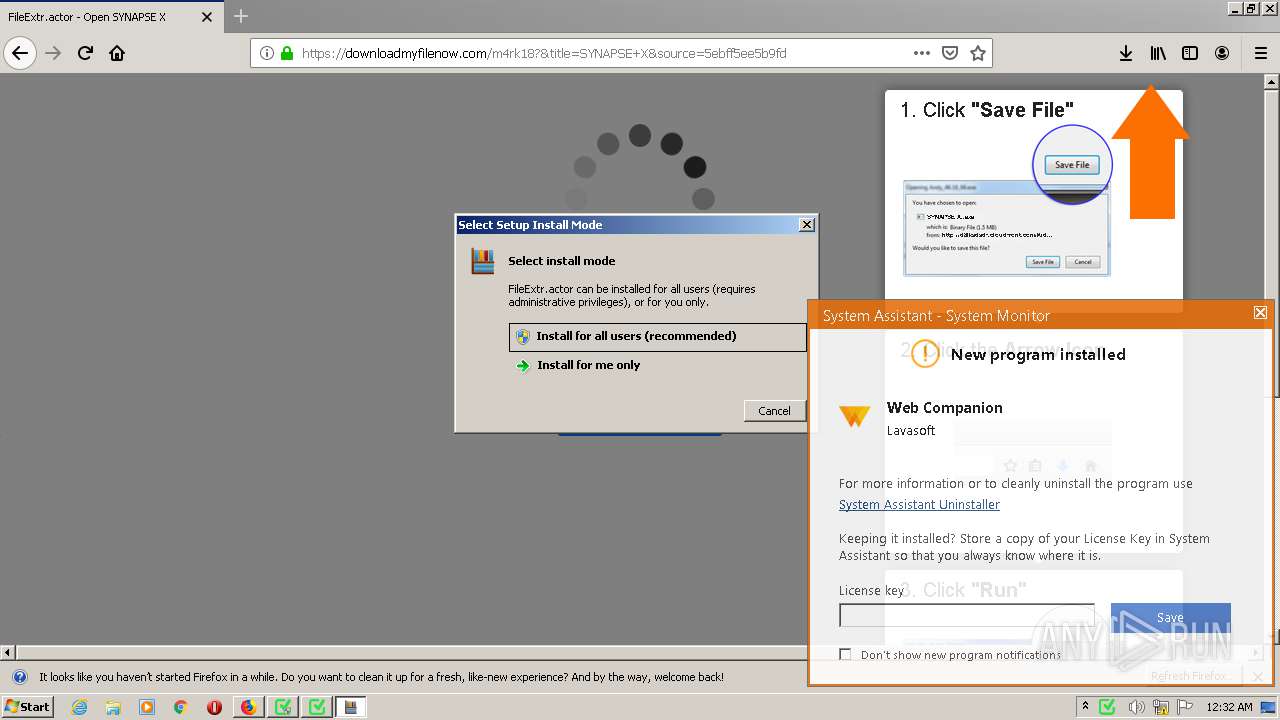The image size is (1280, 720).
Task: Open Firefox hamburger menu
Action: [1261, 53]
